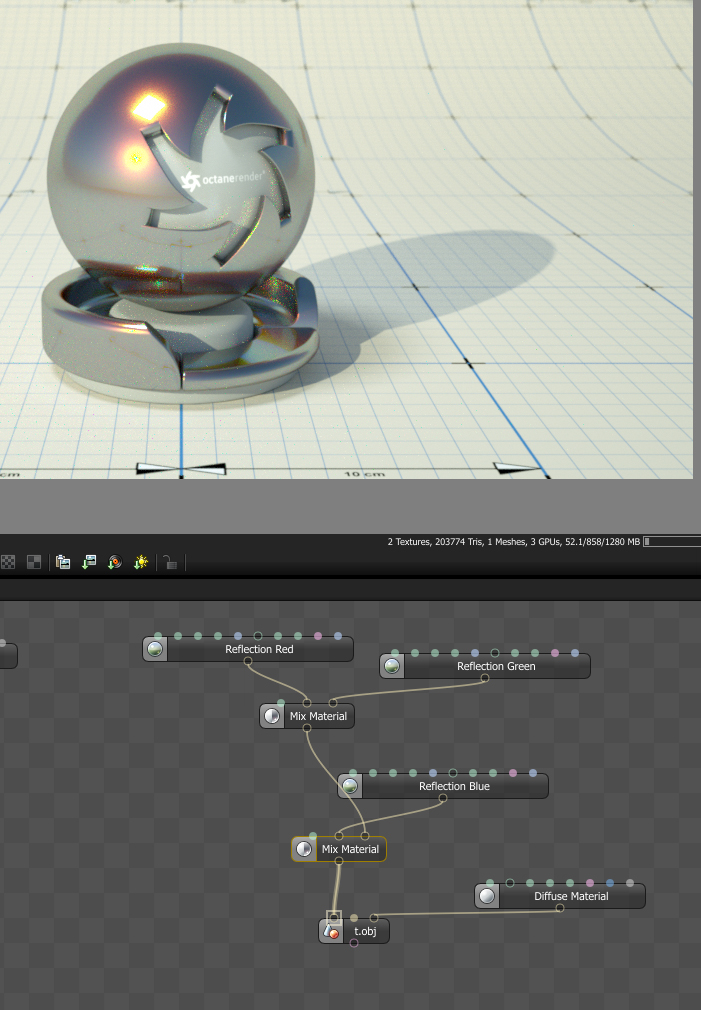Click label of Mix Material node joining Red and Green

318,716
